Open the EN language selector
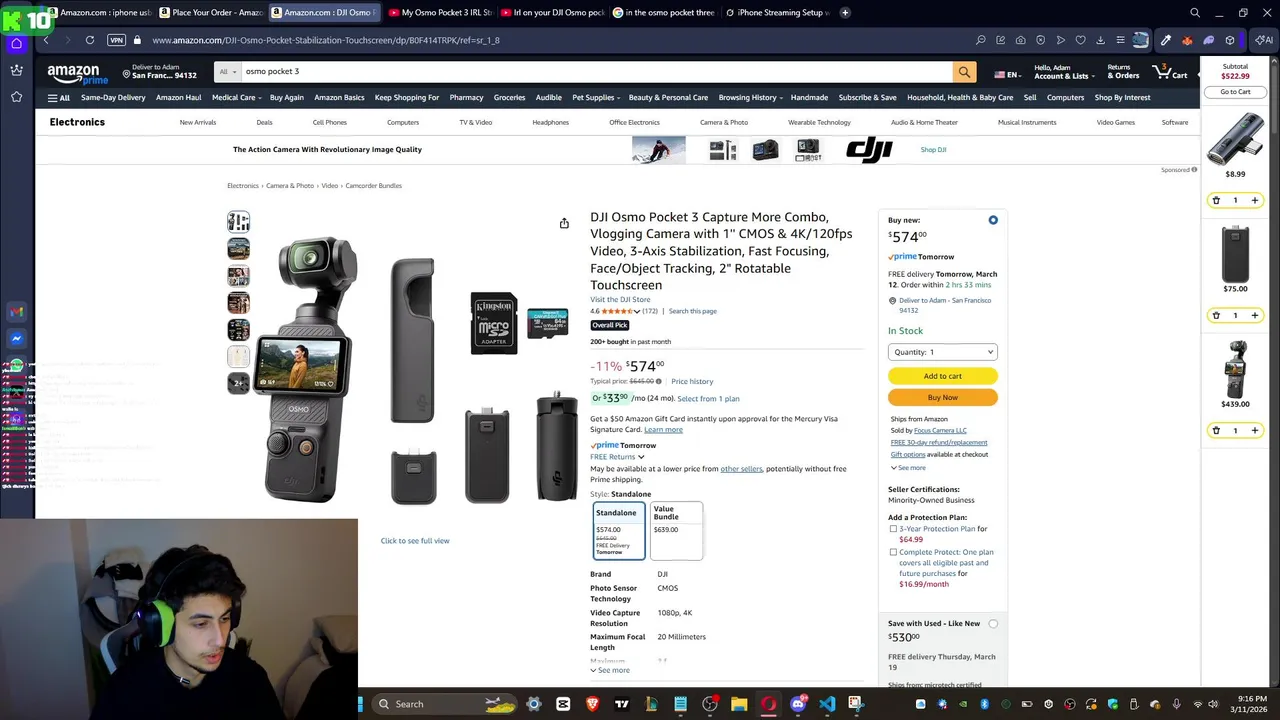 tap(1007, 75)
